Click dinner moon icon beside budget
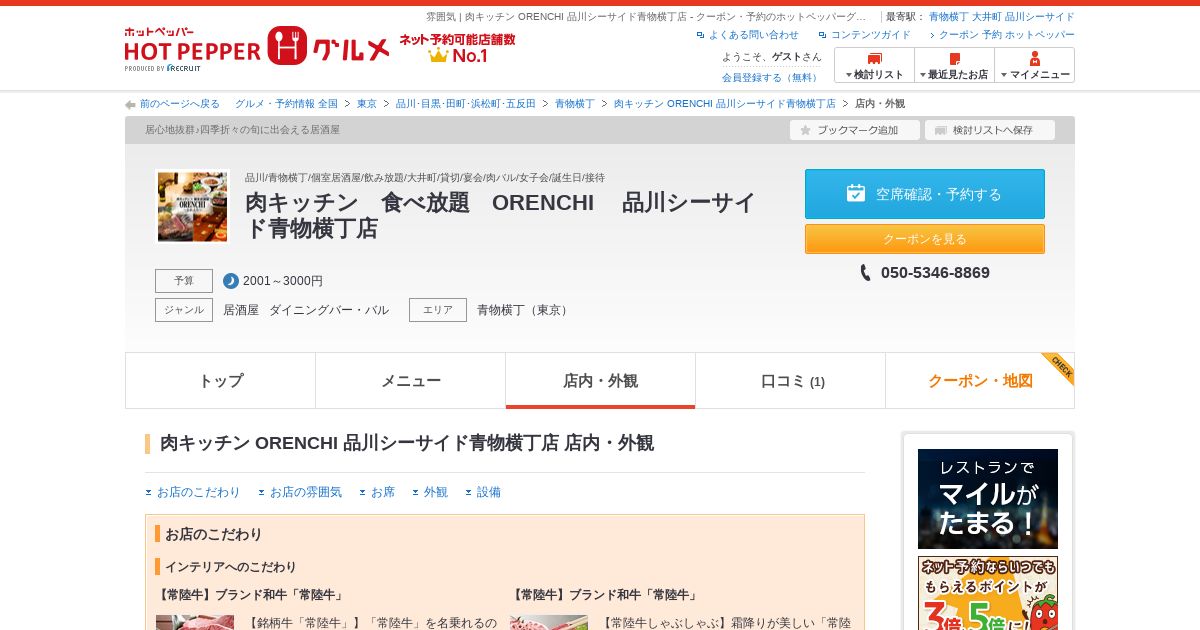 tap(231, 281)
